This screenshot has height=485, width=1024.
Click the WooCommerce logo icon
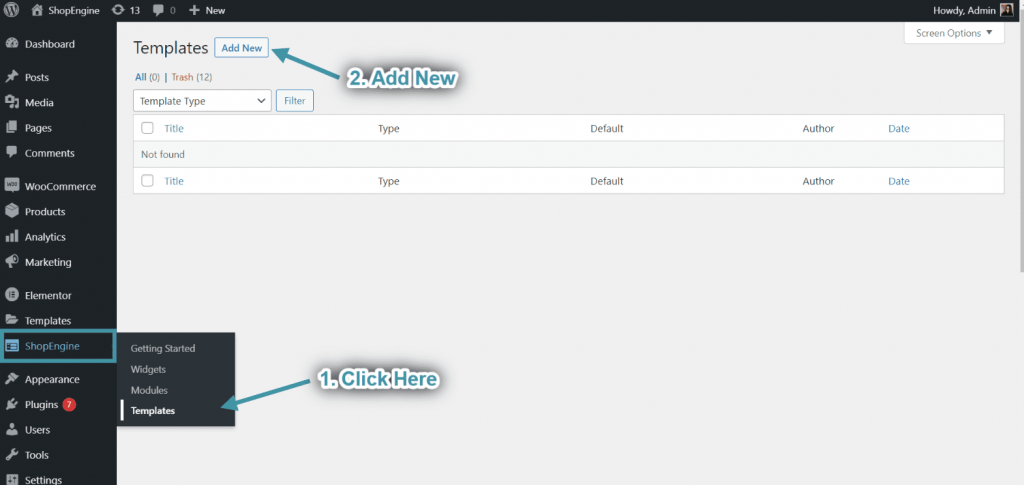(x=12, y=186)
